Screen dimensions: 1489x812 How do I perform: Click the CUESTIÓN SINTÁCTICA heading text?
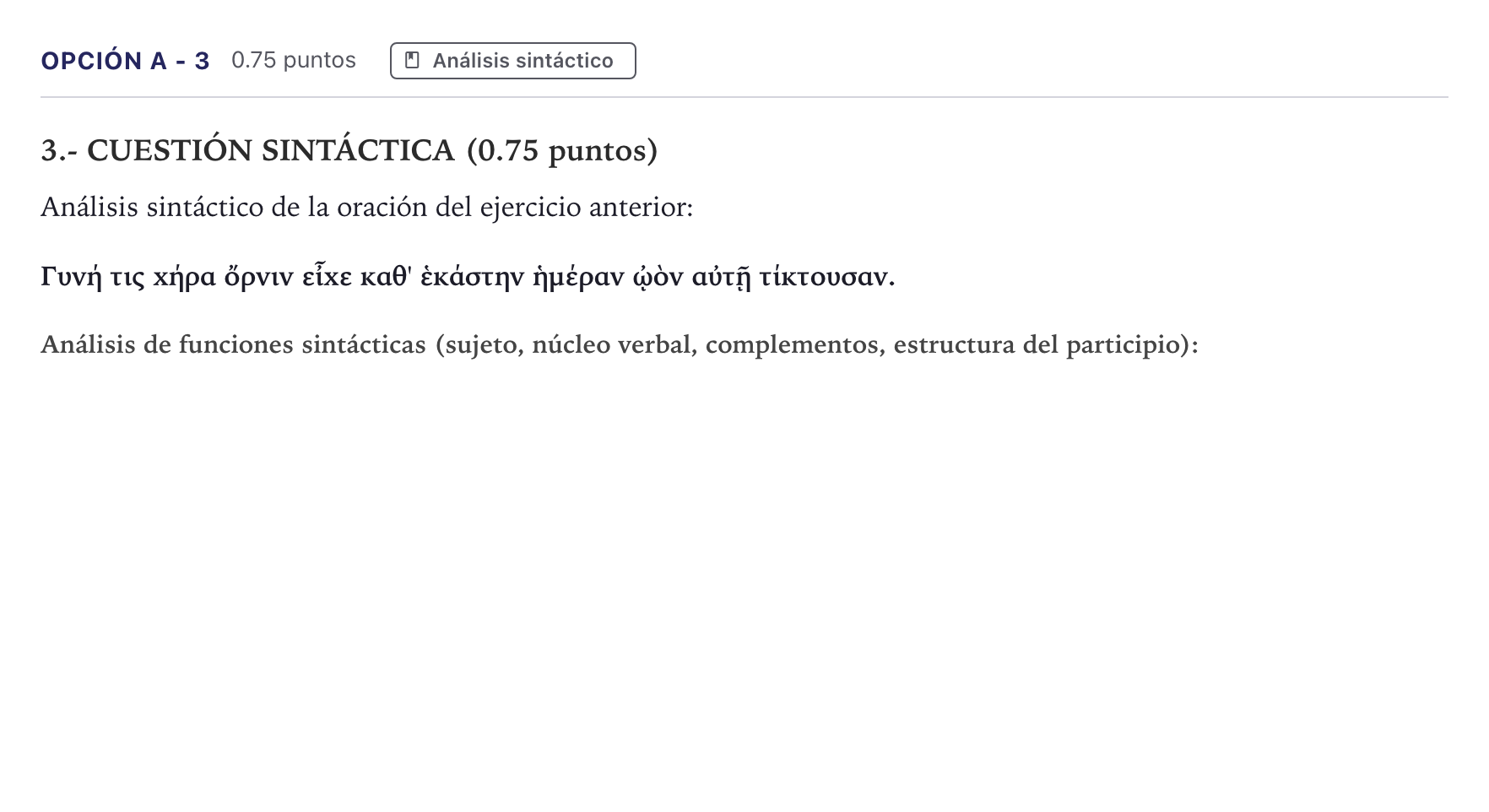(x=270, y=150)
